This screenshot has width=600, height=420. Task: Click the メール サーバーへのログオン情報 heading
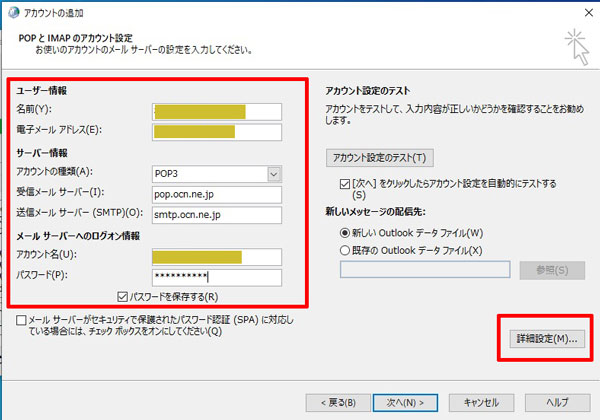[x=78, y=236]
